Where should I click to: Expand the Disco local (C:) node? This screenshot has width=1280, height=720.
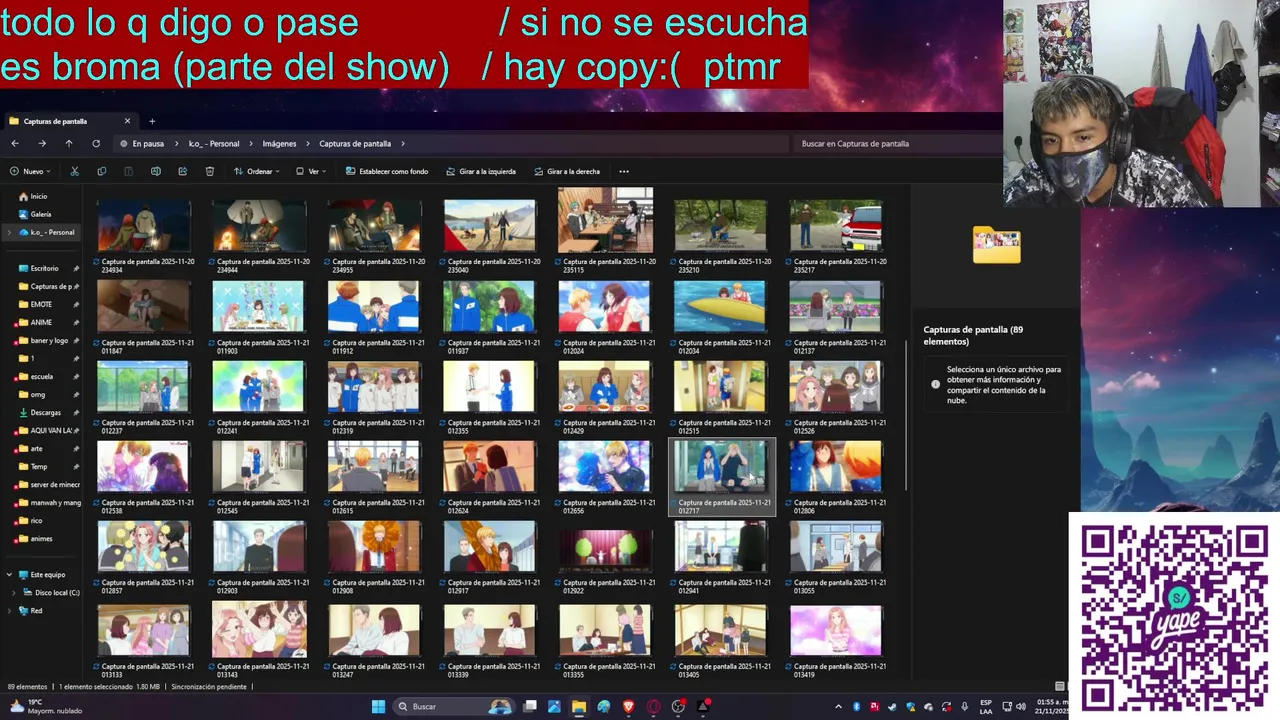click(14, 592)
